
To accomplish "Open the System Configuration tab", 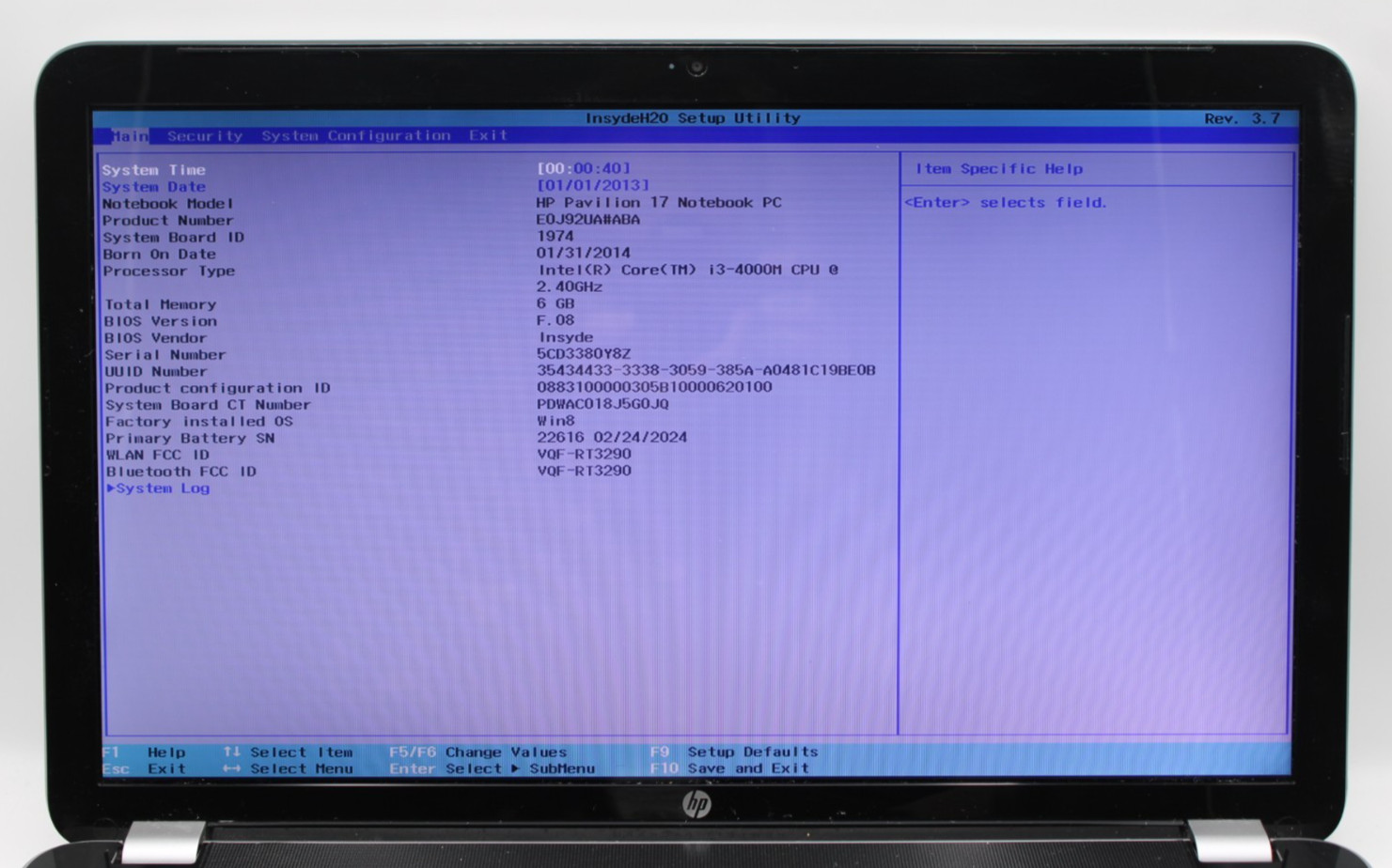I will tap(356, 136).
